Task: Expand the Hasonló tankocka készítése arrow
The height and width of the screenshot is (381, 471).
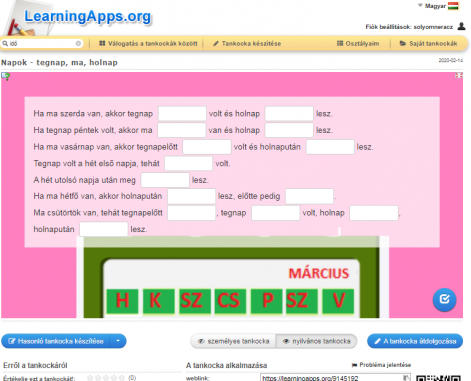Action: (118, 341)
